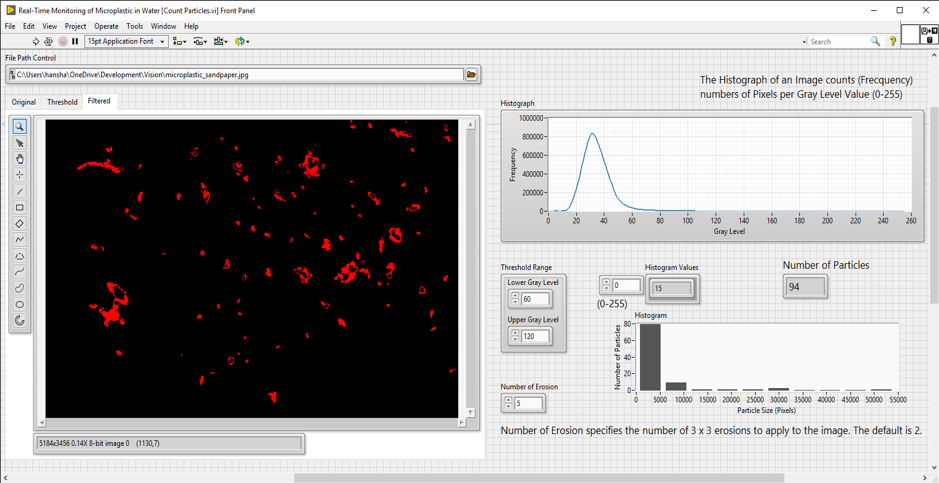This screenshot has width=939, height=483.
Task: Select the Polygon ROI tool
Action: pos(19,256)
